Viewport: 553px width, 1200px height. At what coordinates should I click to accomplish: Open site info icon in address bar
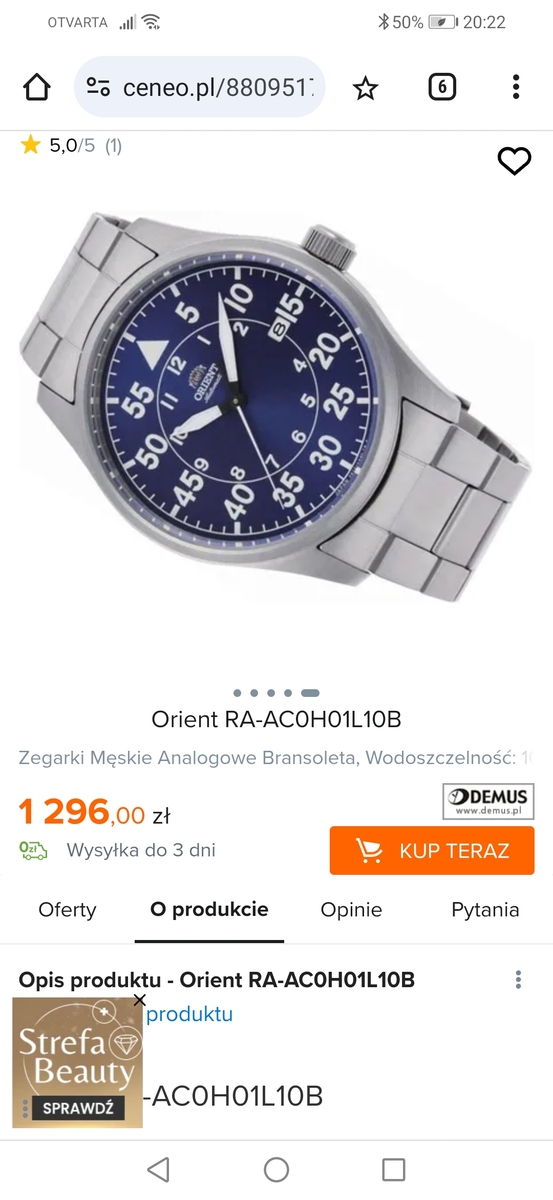[x=98, y=88]
